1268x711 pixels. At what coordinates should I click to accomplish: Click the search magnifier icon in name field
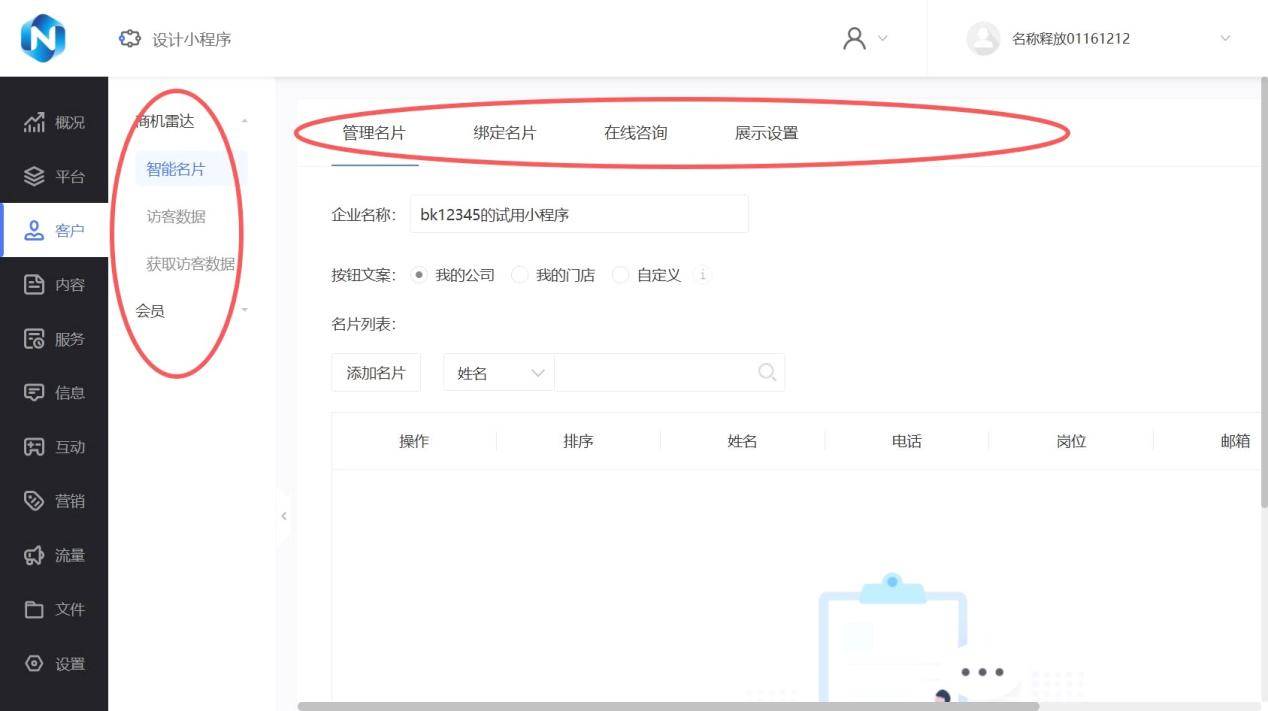(767, 373)
